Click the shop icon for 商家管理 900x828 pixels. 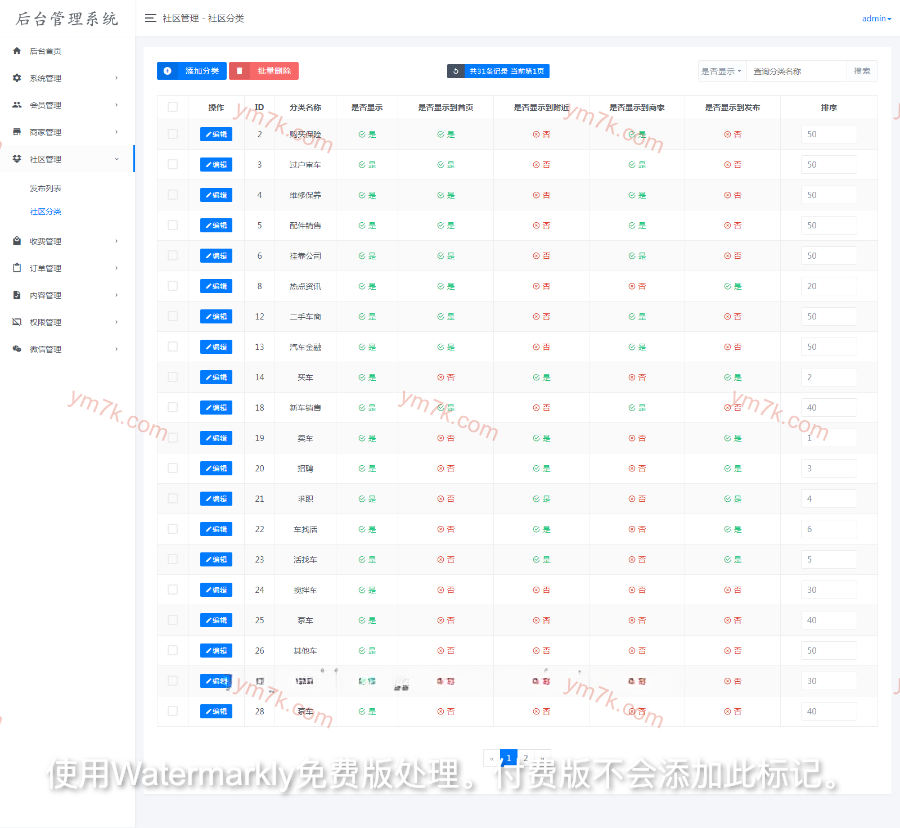(16, 132)
